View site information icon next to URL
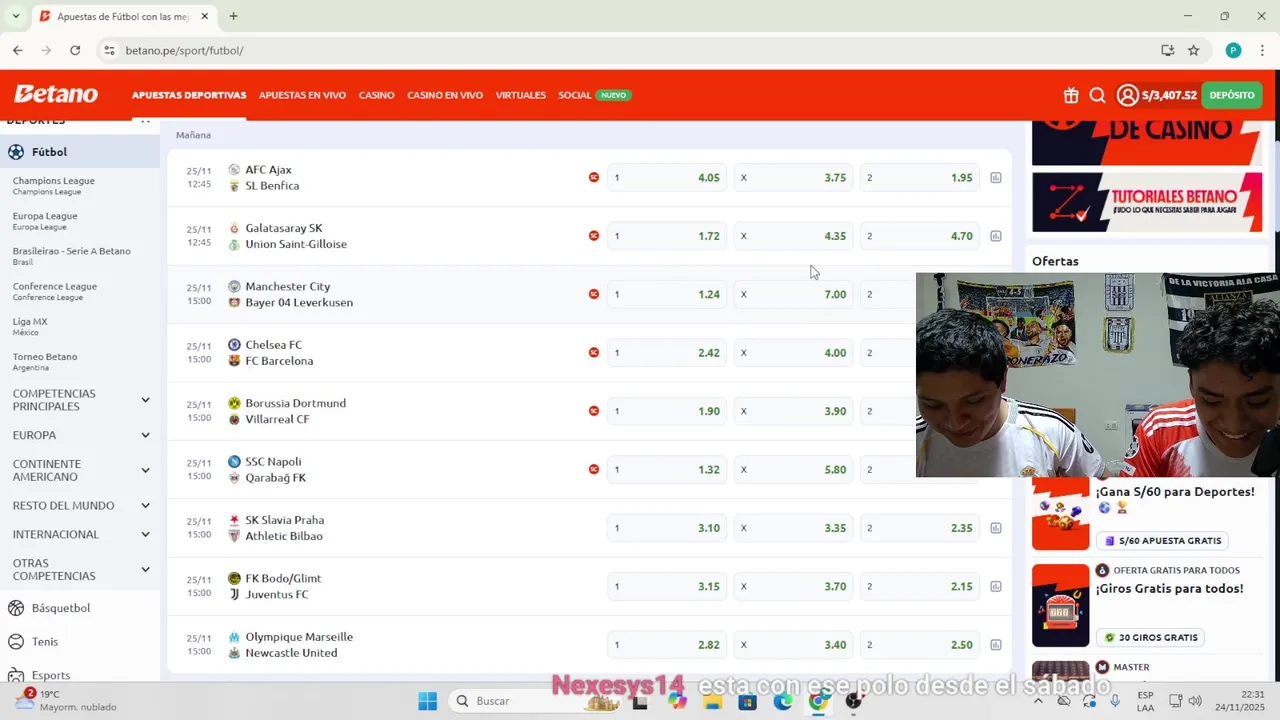The width and height of the screenshot is (1280, 720). 109,50
